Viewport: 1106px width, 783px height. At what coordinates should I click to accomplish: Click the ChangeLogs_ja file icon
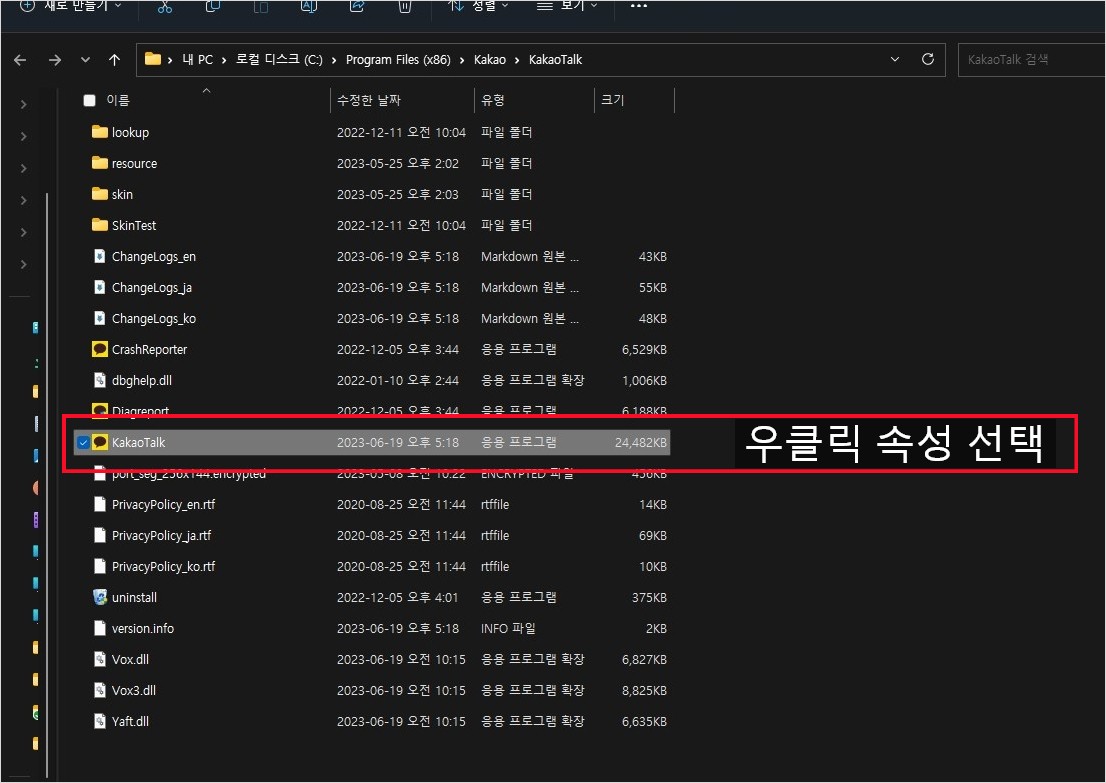pos(99,287)
